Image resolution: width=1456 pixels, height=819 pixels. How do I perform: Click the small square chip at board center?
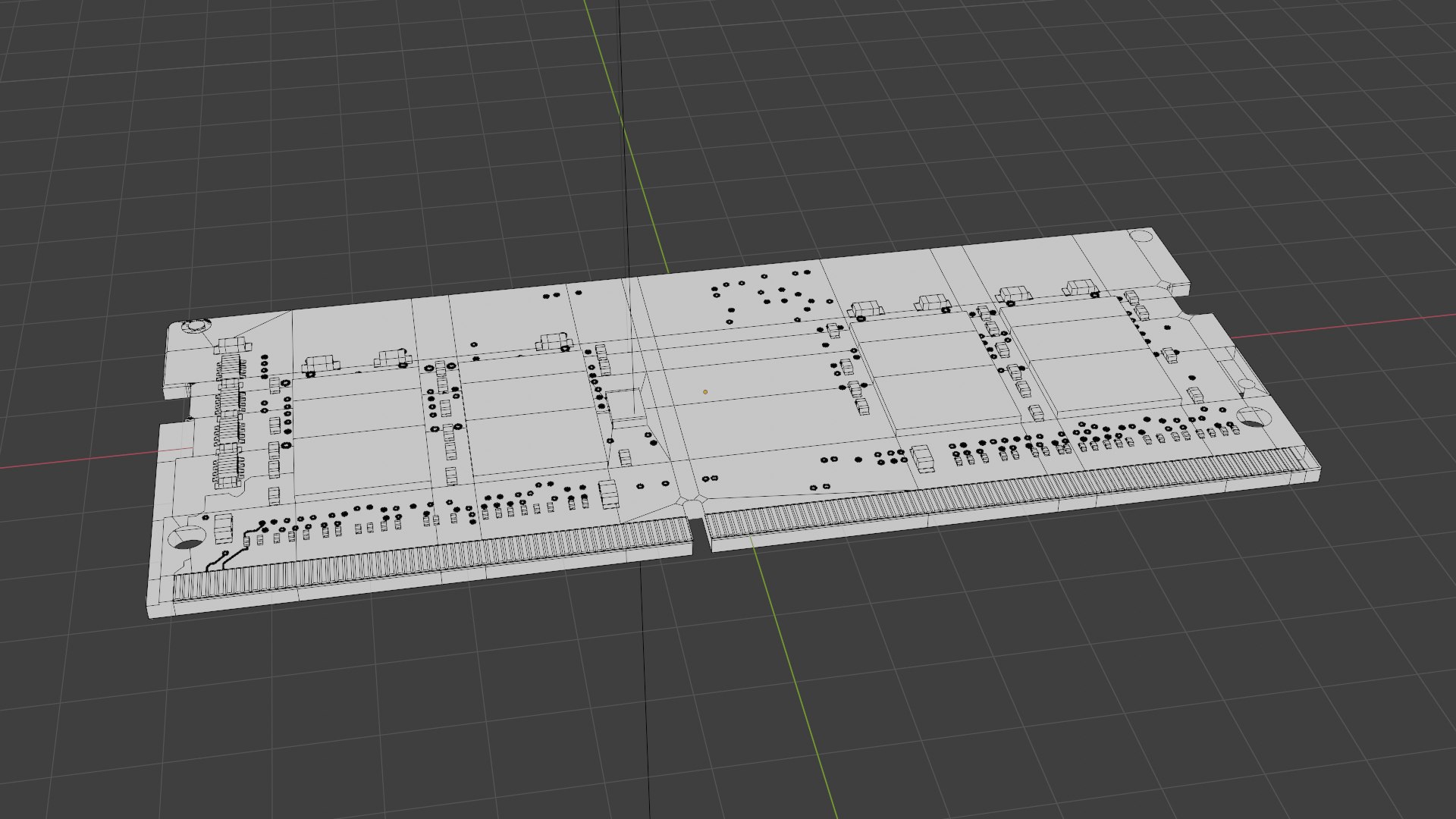pyautogui.click(x=625, y=404)
